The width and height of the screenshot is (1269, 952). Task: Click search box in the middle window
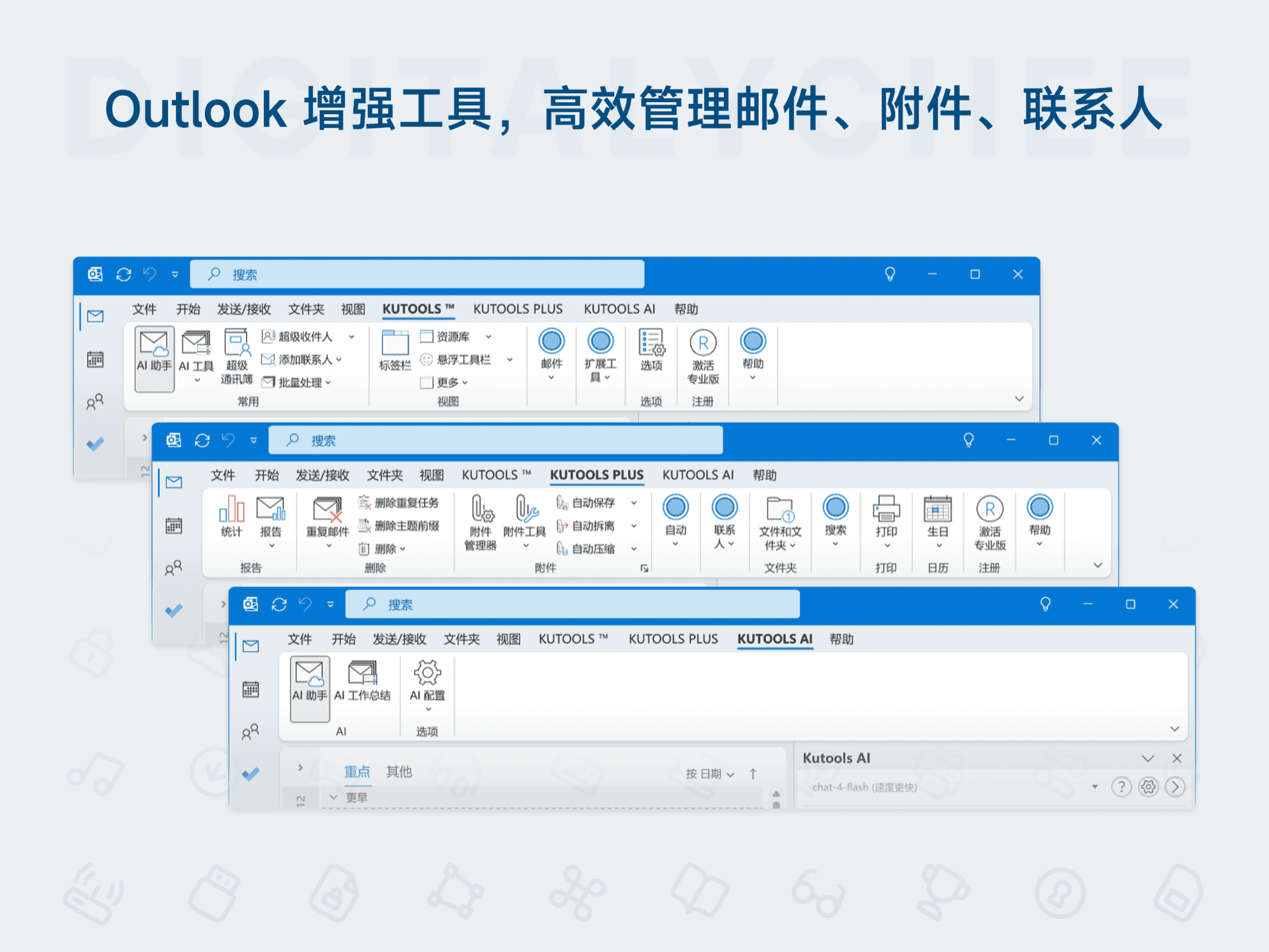pos(496,440)
